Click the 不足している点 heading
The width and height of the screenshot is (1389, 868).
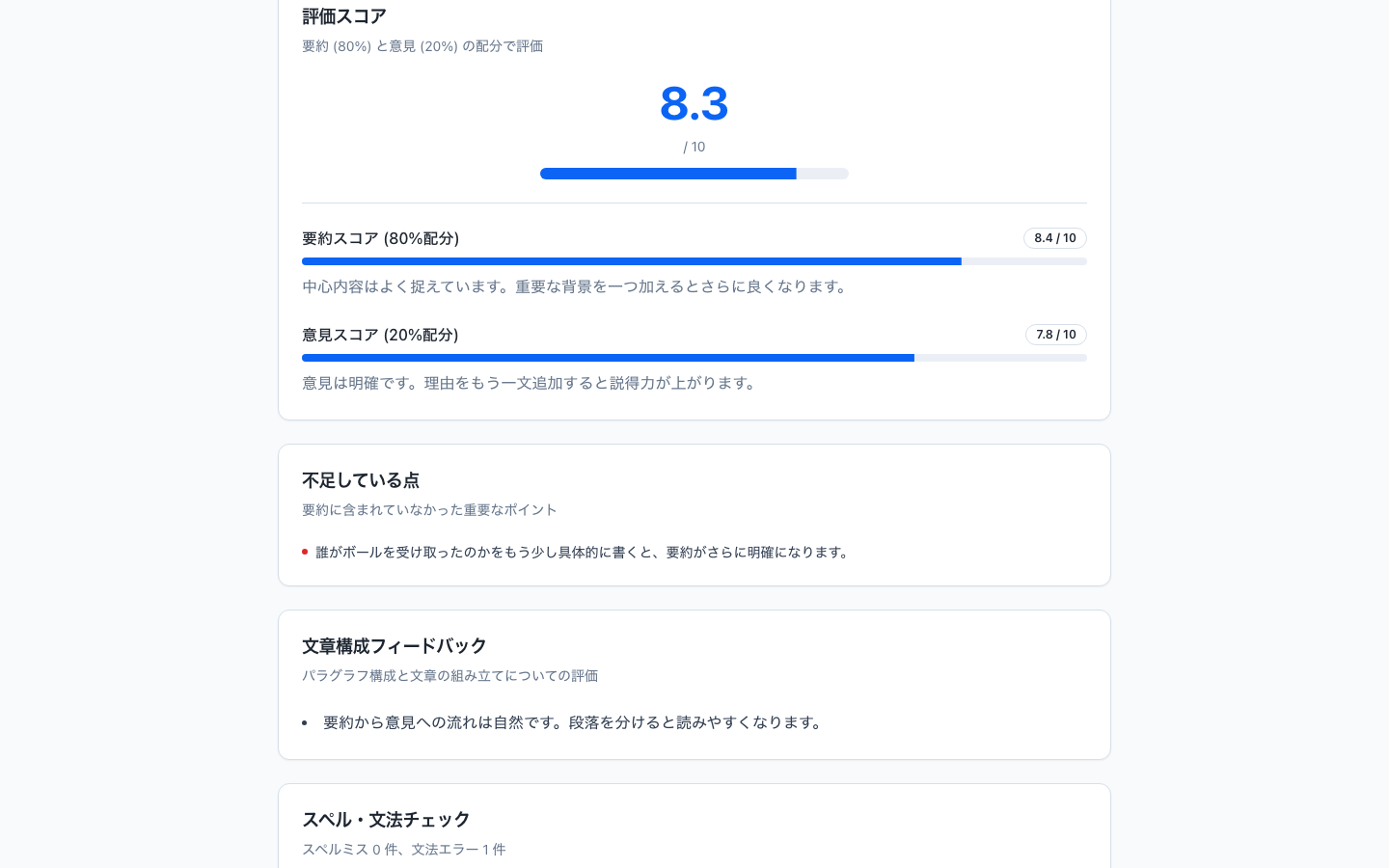(361, 480)
